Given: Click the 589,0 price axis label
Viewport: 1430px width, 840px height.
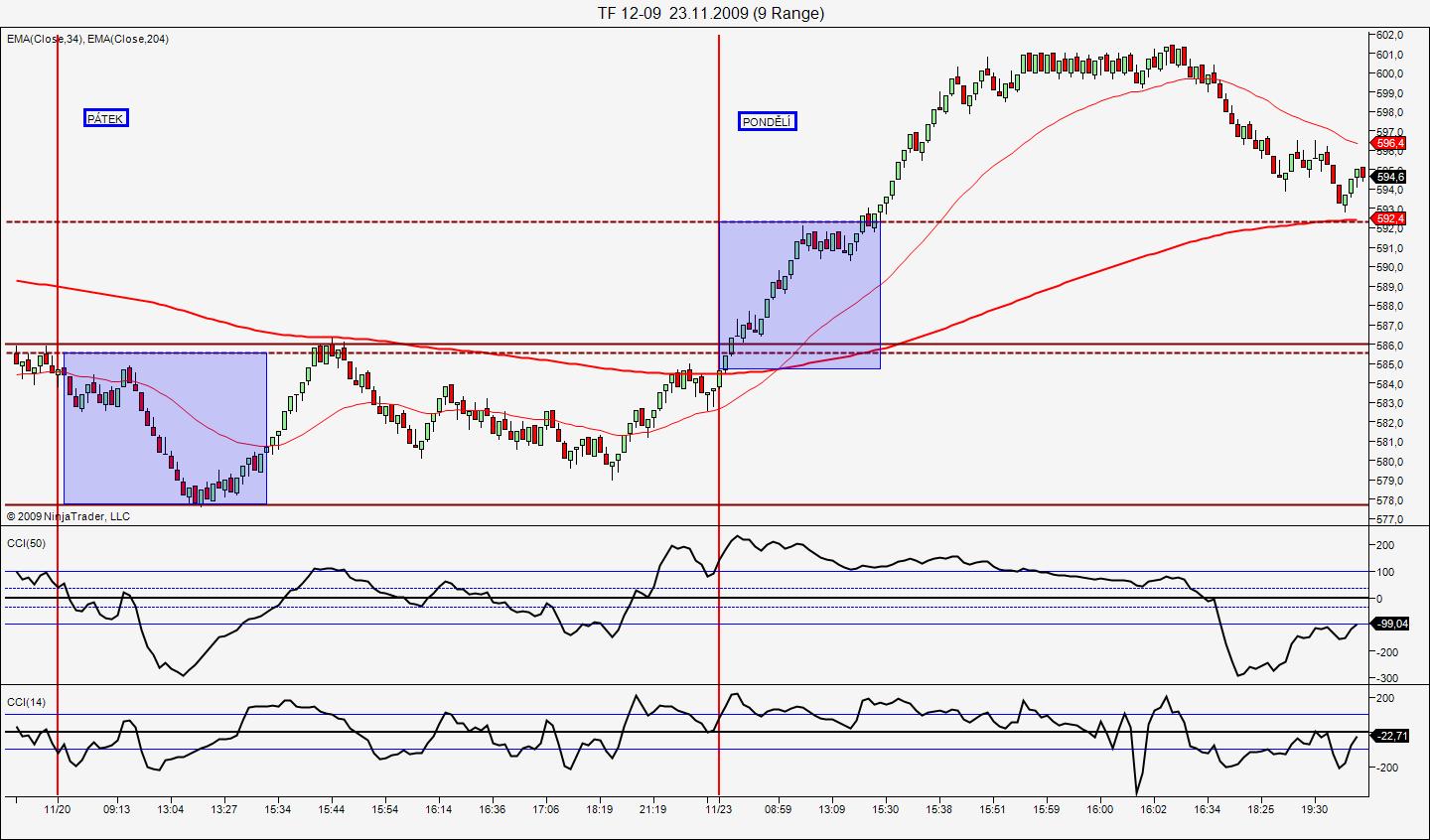Looking at the screenshot, I should 1389,287.
